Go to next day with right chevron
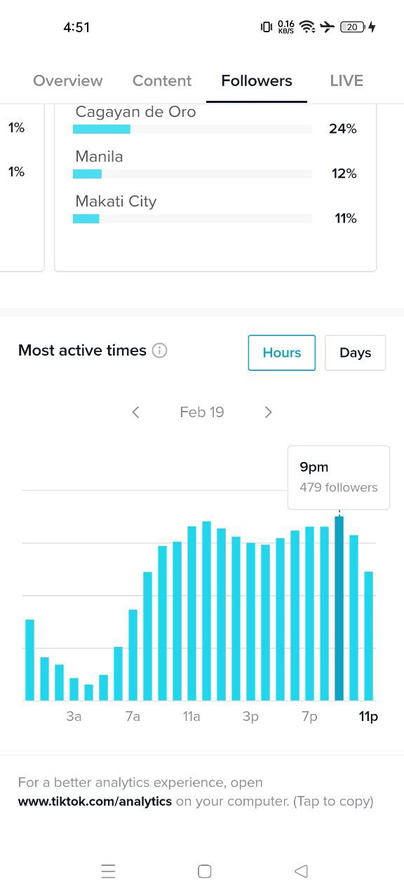This screenshot has height=896, width=404. 268,412
